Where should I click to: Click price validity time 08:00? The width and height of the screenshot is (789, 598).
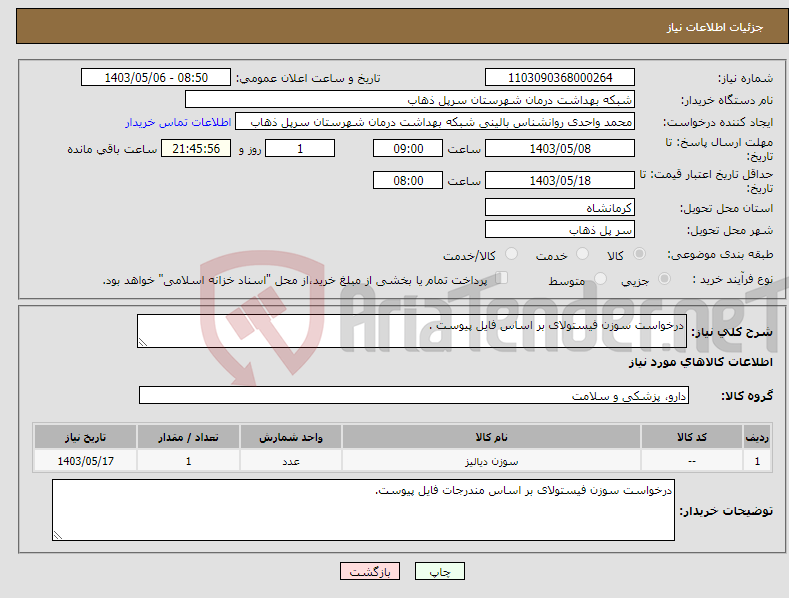click(408, 180)
